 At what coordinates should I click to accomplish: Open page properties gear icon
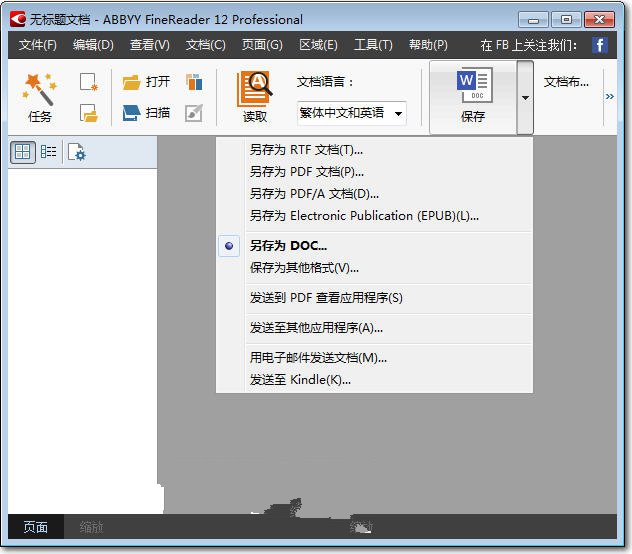77,152
